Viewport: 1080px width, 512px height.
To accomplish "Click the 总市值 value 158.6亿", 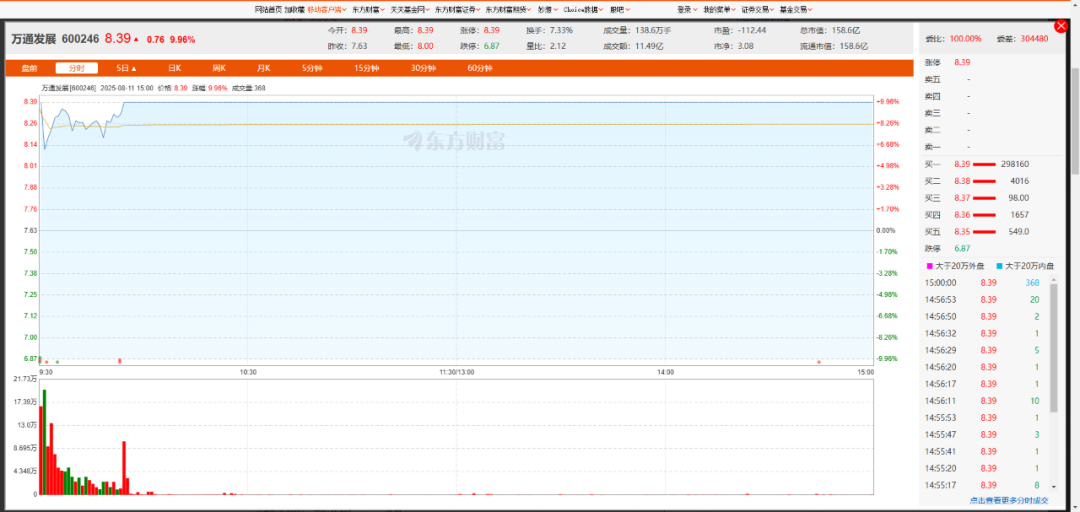I will (845, 30).
